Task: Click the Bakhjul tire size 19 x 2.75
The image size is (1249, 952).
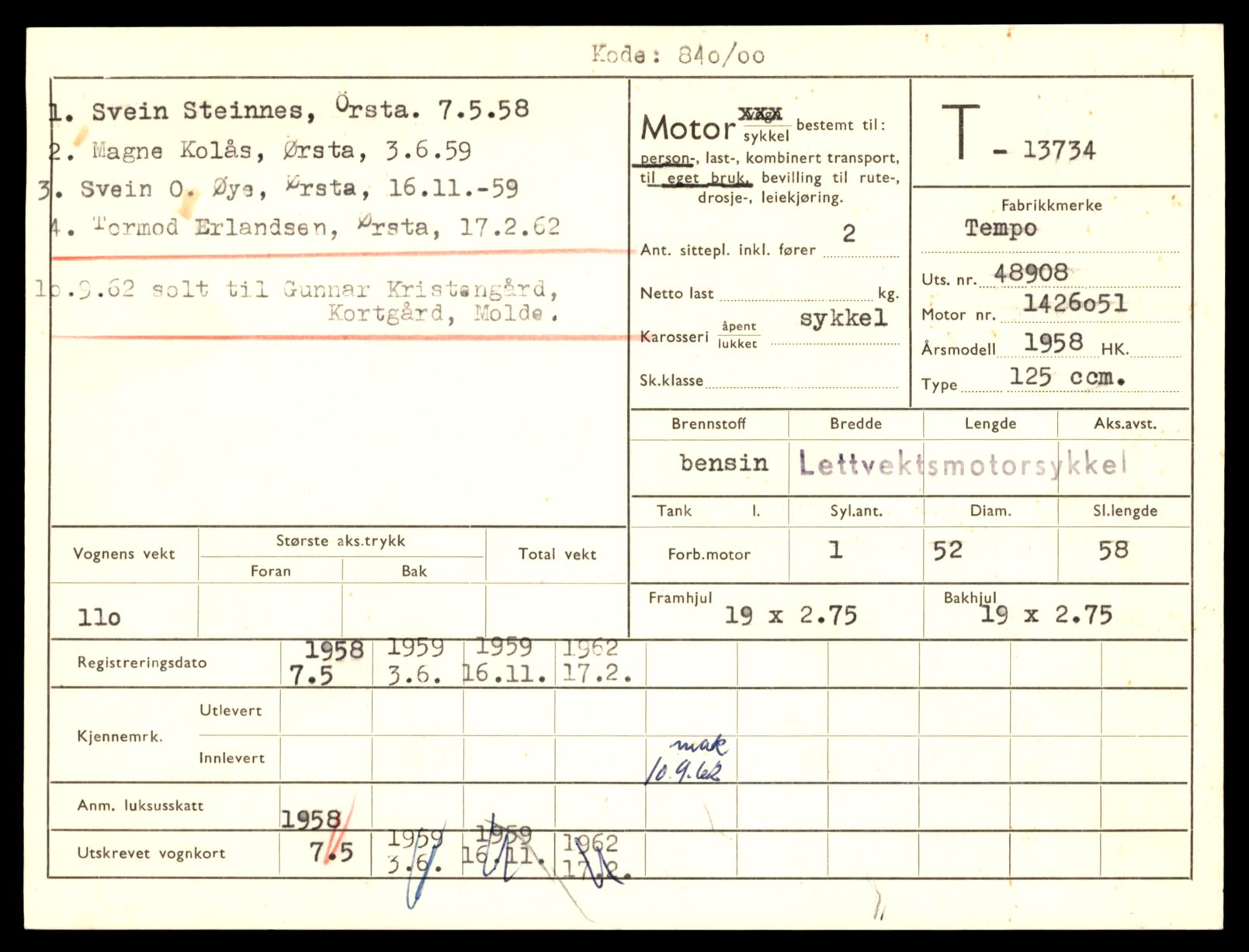Action: [1046, 615]
